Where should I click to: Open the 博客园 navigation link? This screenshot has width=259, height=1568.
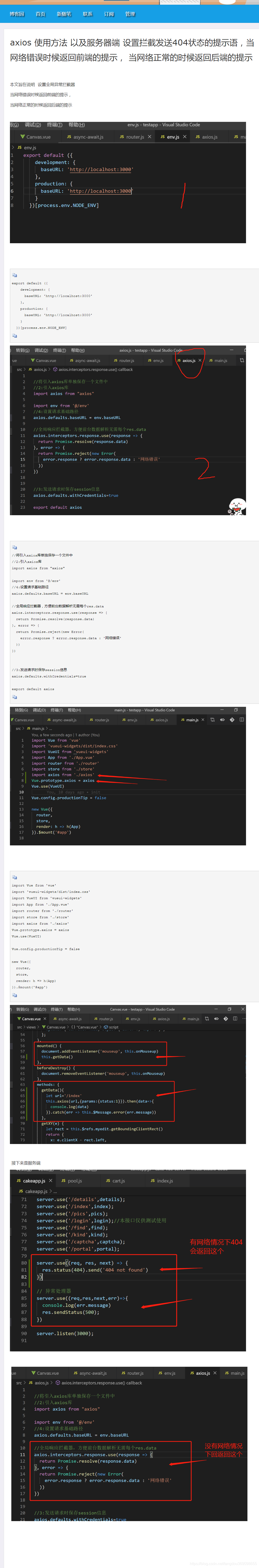pos(17,14)
